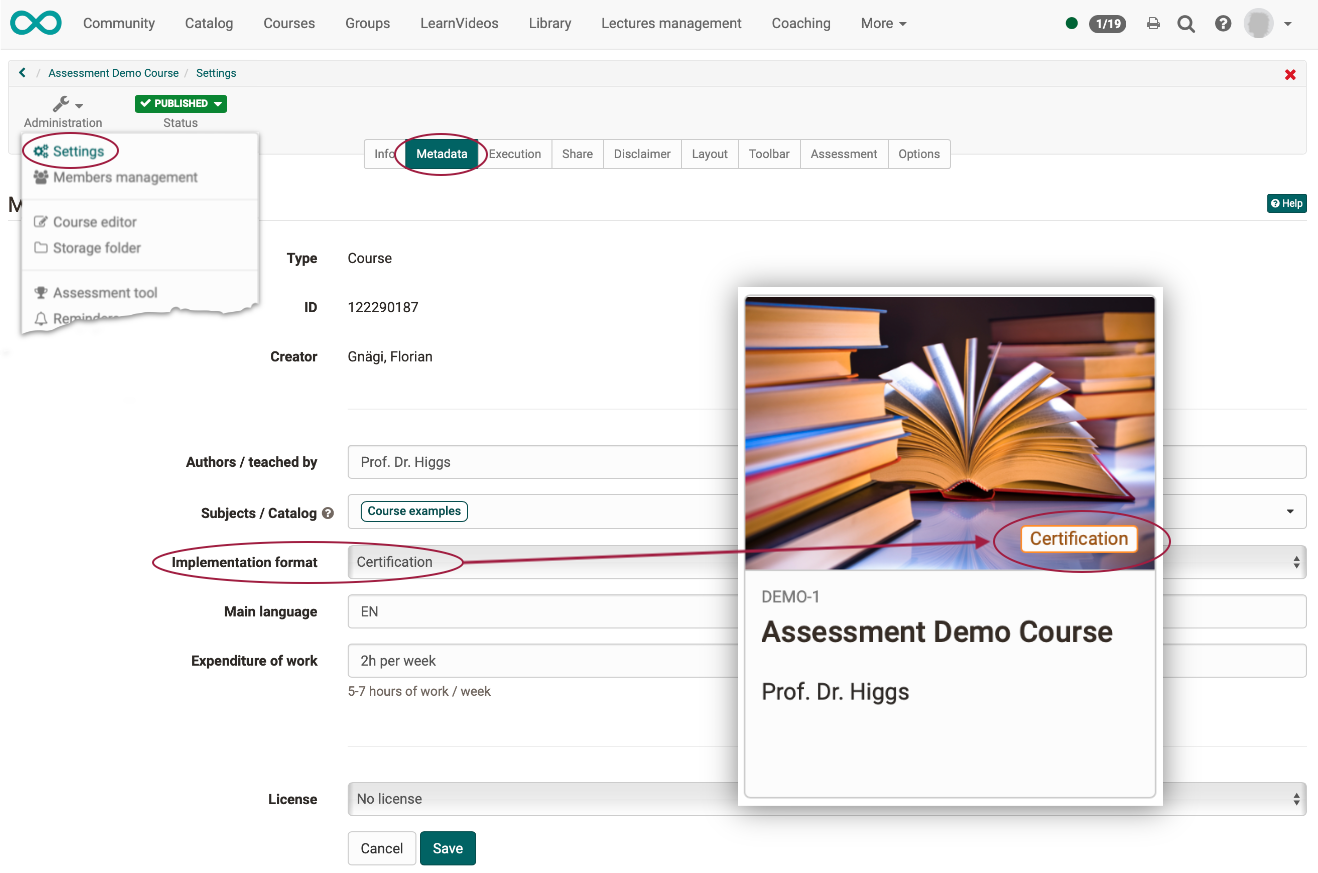Open search with the magnifier icon

(1186, 24)
